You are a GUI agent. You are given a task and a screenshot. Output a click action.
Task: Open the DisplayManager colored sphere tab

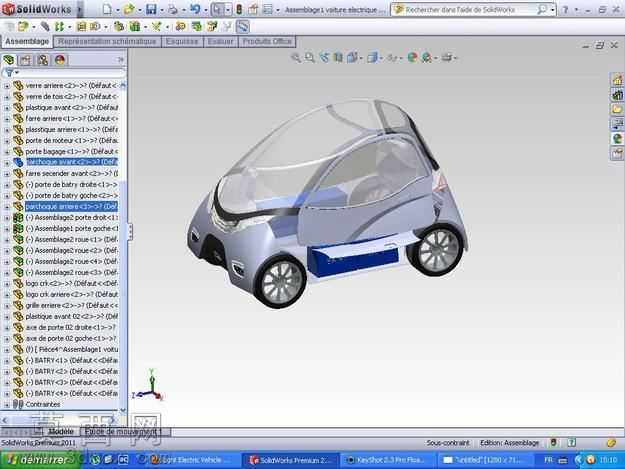tap(60, 60)
